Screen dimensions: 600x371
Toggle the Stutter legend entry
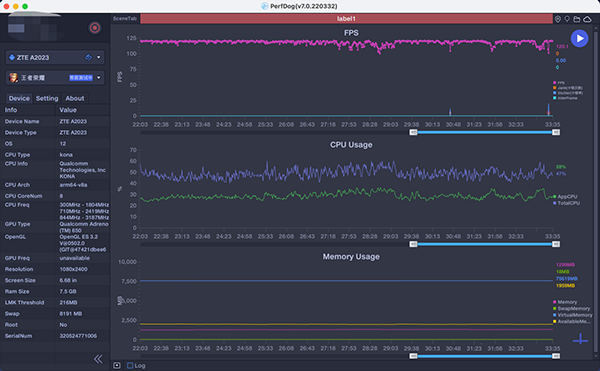coord(568,93)
